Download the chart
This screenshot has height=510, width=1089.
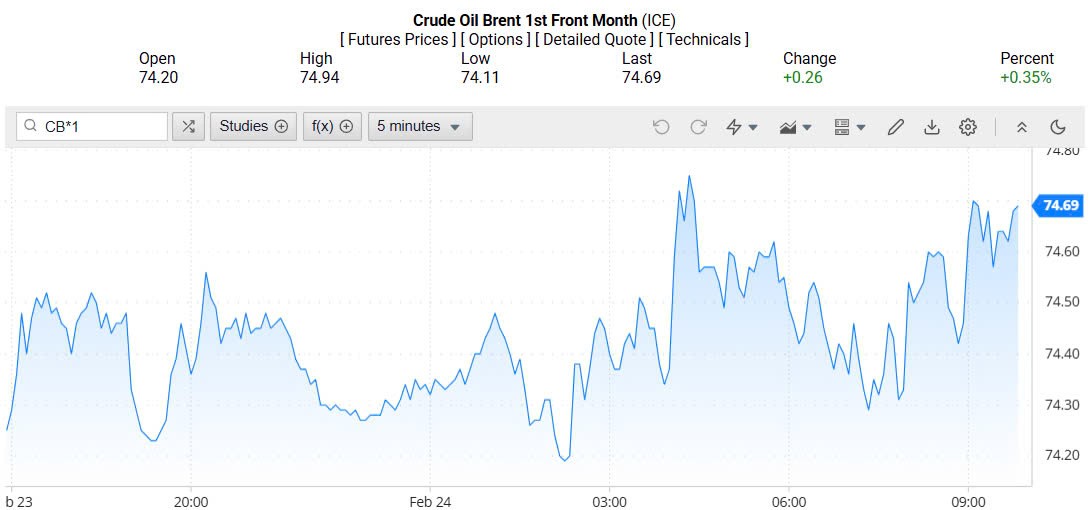pyautogui.click(x=932, y=127)
